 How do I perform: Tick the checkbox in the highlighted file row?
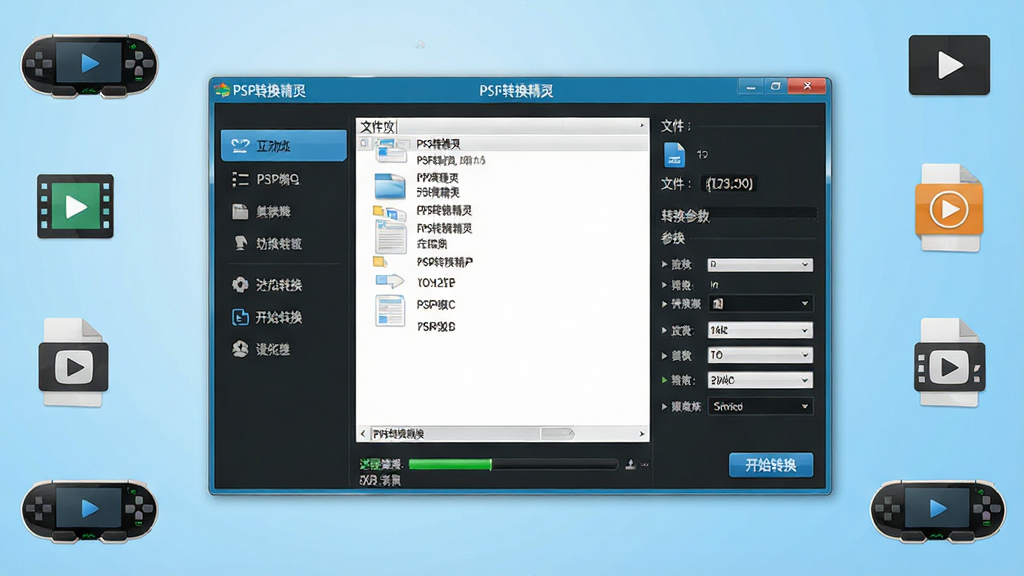(x=364, y=143)
